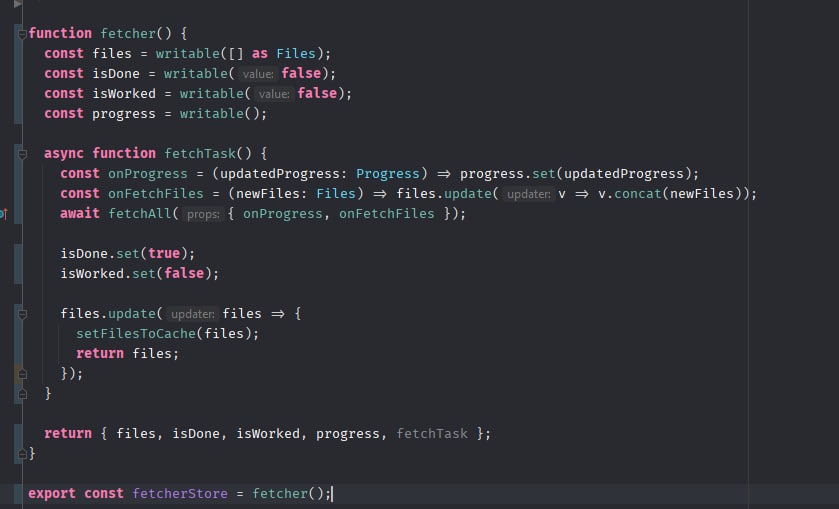Image resolution: width=839 pixels, height=509 pixels.
Task: Click 'onFetchFiles' in its const declaration
Action: (x=156, y=194)
